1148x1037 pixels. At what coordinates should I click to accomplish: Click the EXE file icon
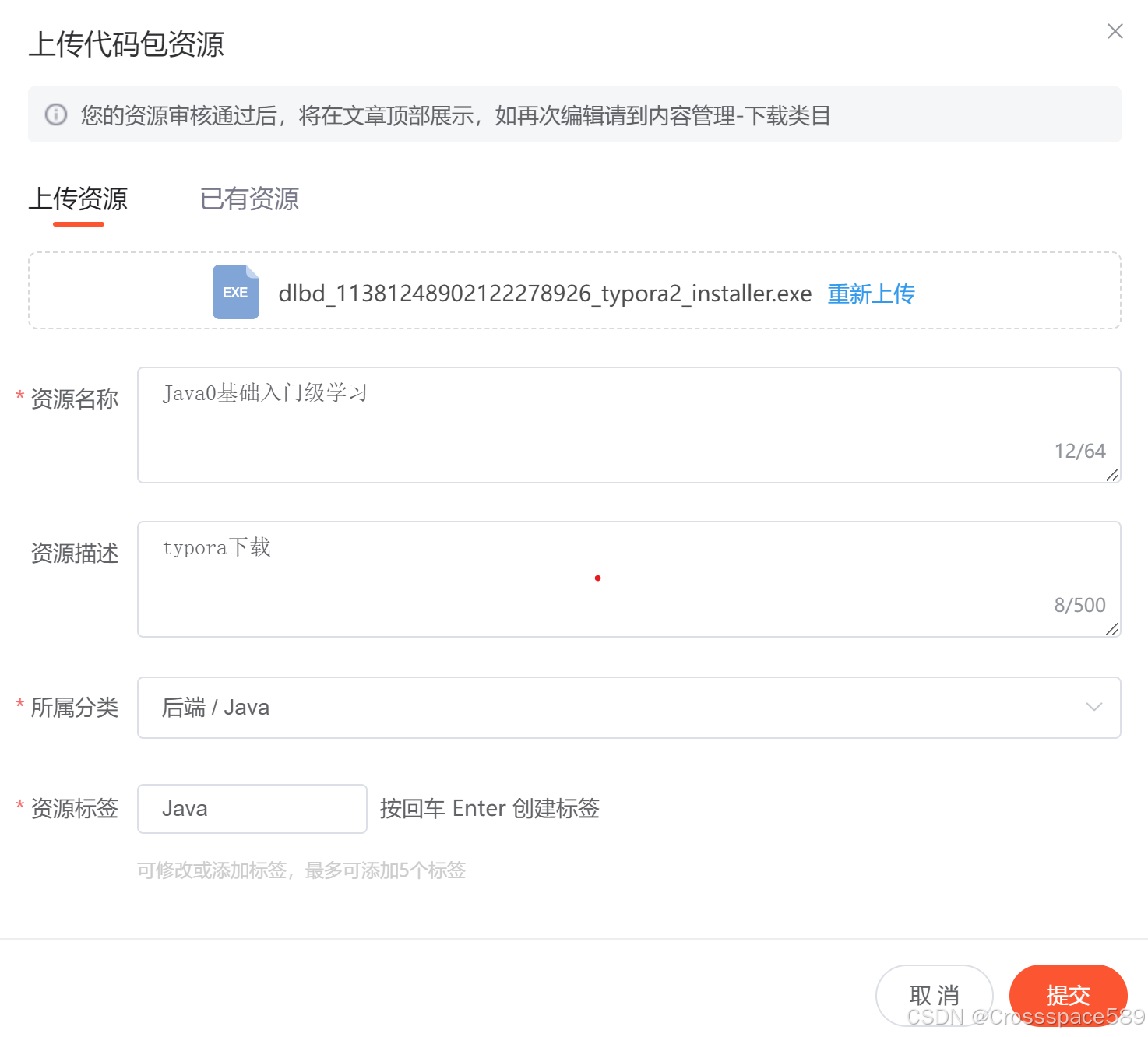coord(235,292)
